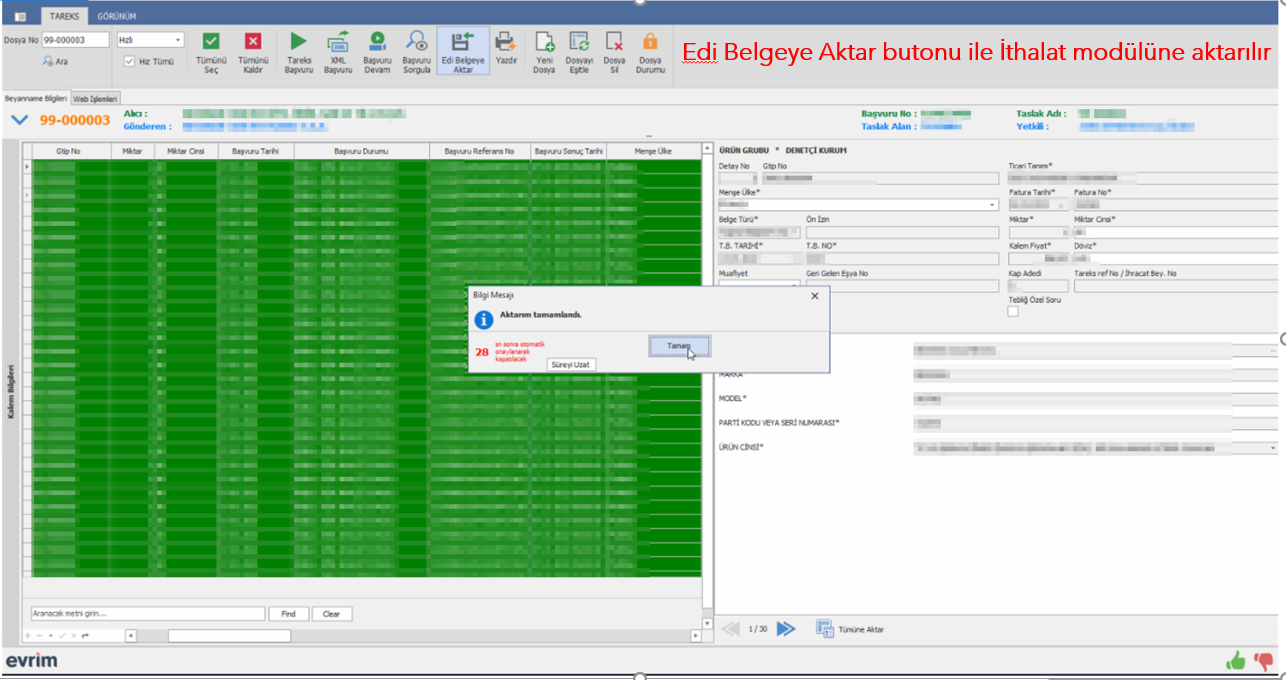
Task: Click the grid's horizontal scrollbar thumb
Action: click(229, 636)
